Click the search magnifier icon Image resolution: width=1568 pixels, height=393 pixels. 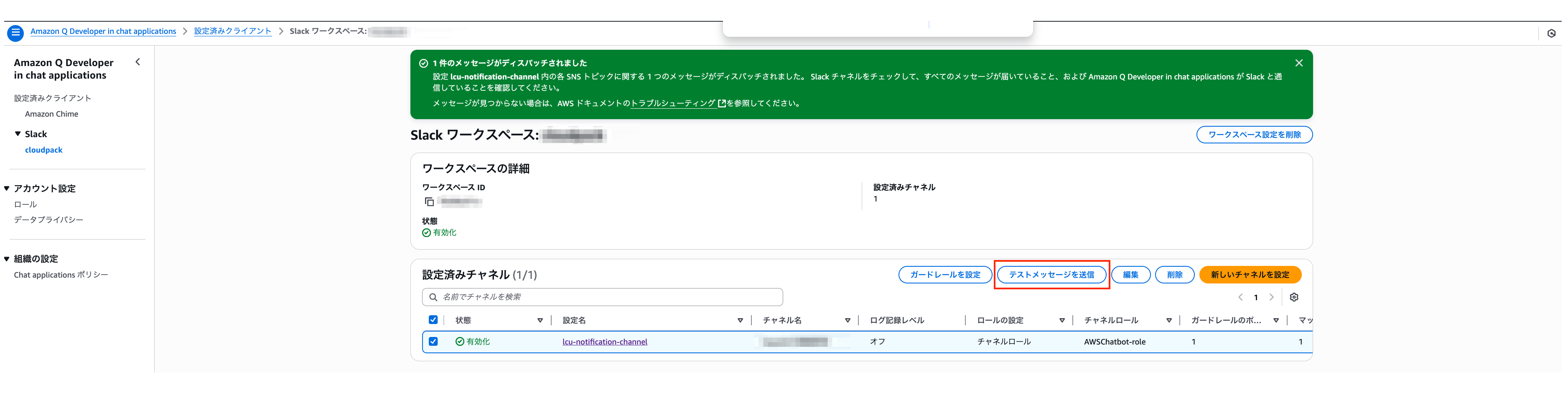(x=433, y=297)
